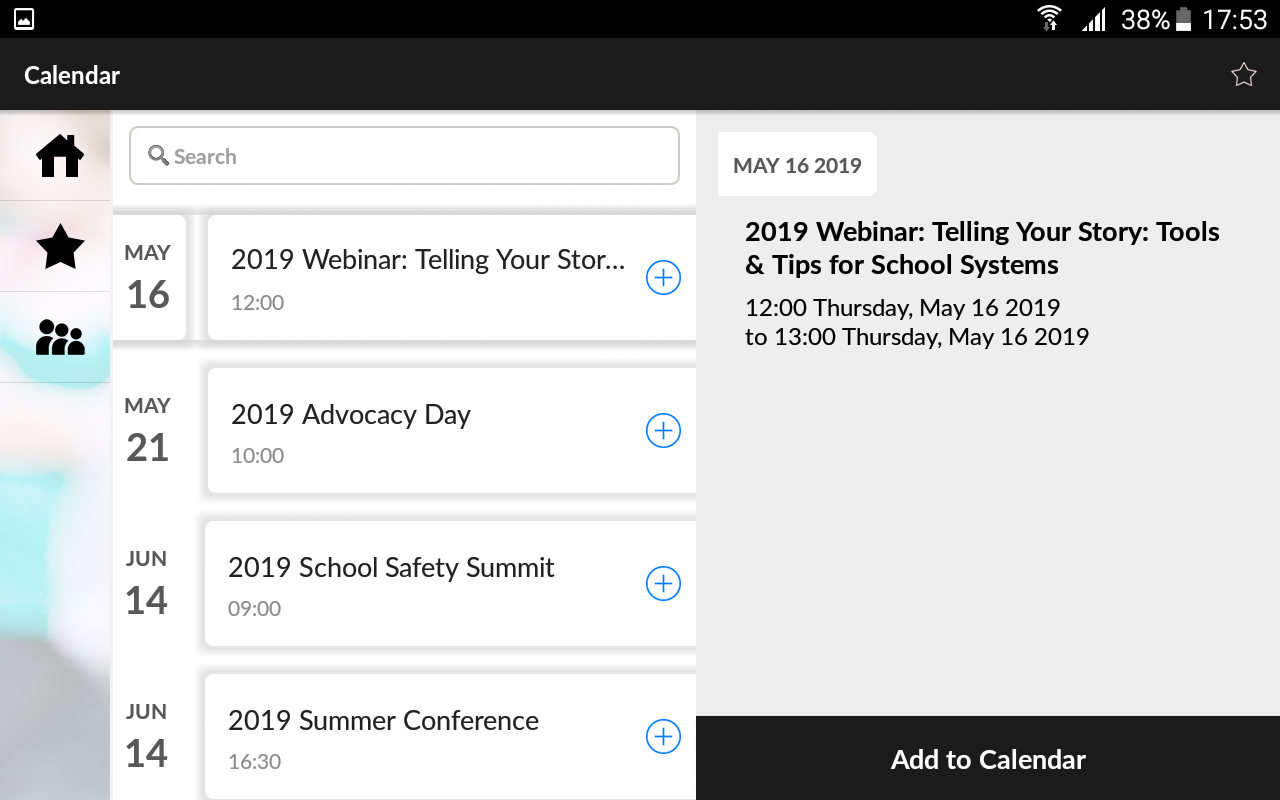Screen dimensions: 1280x800
Task: Click the search magnifier icon
Action: [158, 156]
